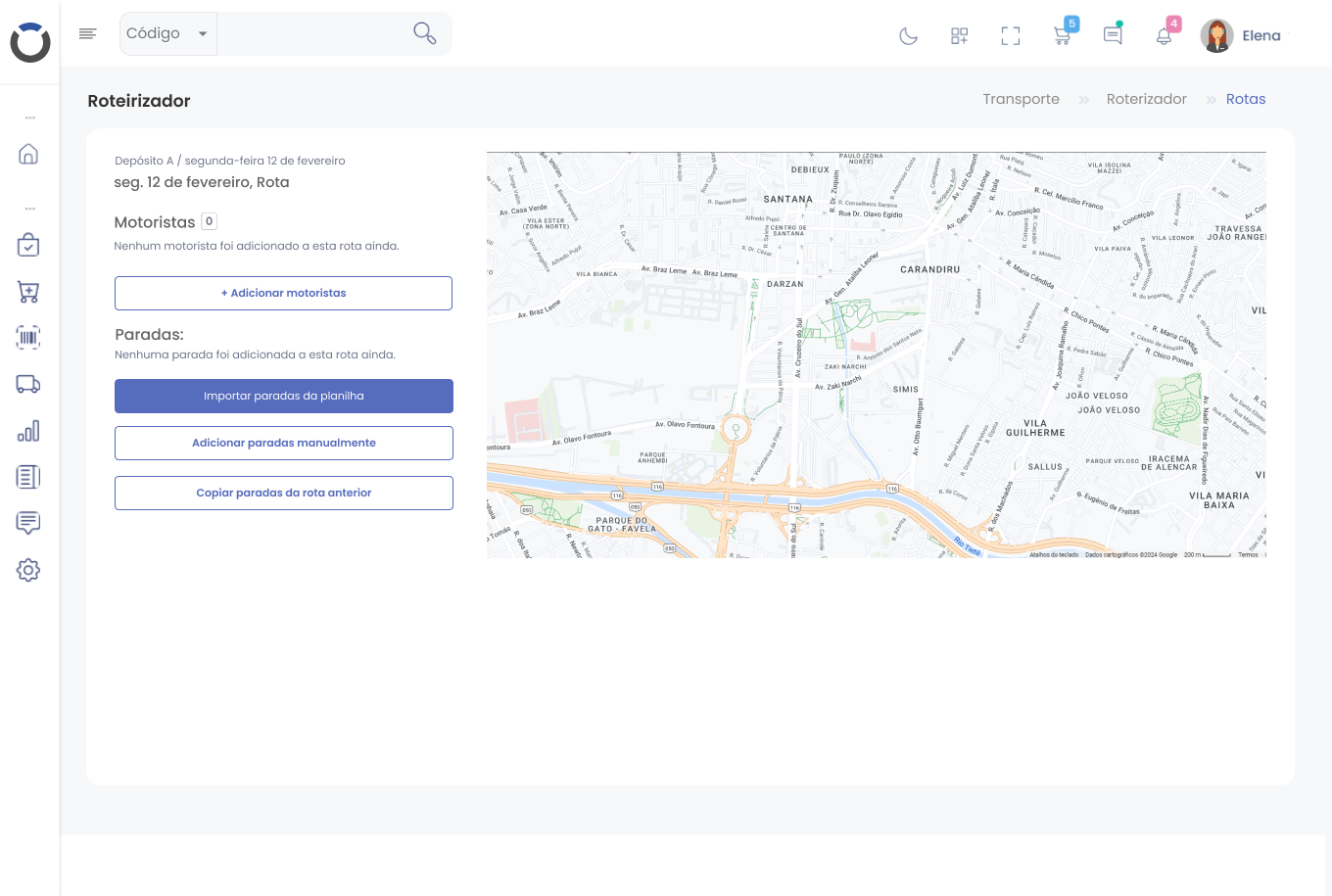Click the Transporte breadcrumb
1332x896 pixels.
[1022, 99]
